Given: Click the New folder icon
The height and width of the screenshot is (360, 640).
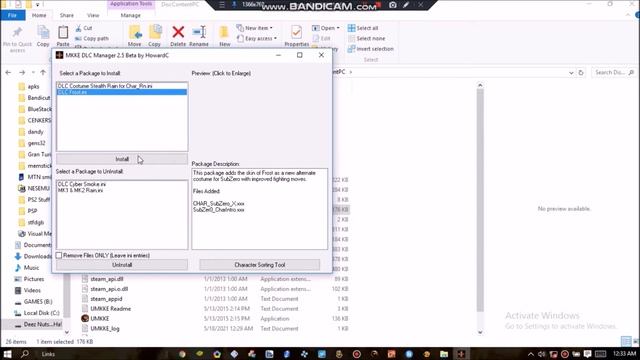Looking at the screenshot, I should 224,33.
